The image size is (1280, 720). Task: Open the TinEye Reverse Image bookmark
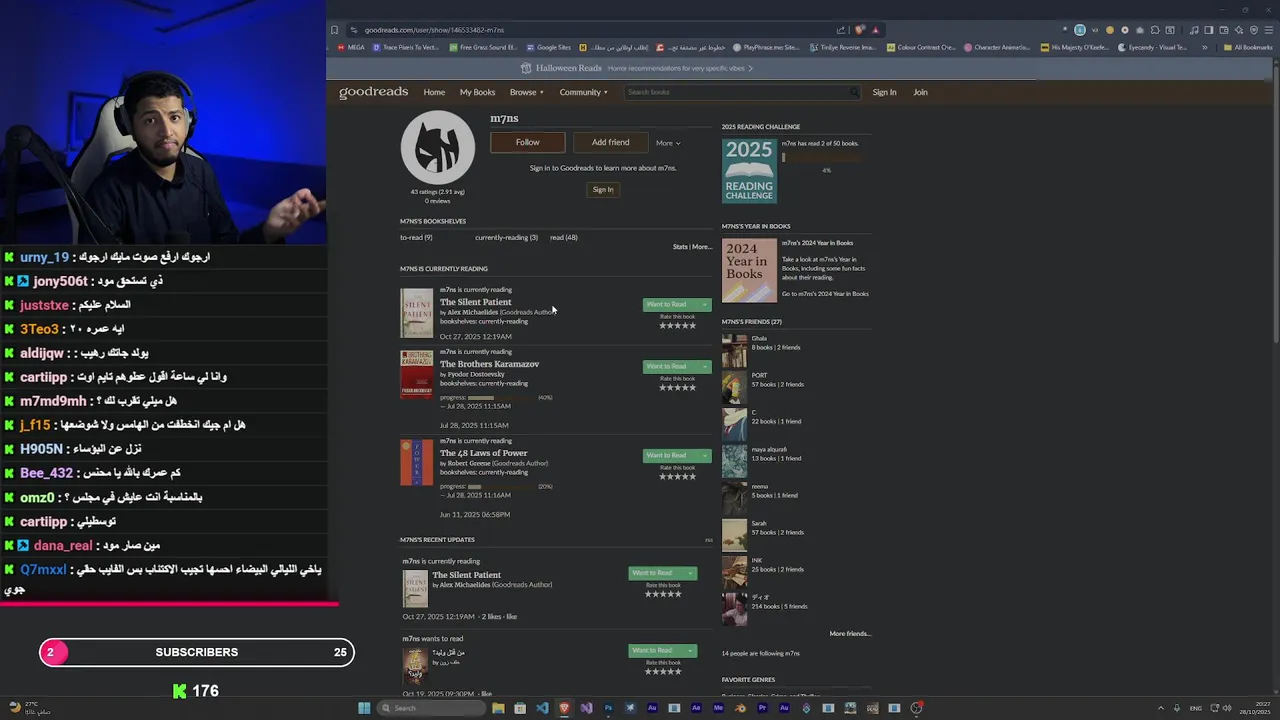(x=843, y=47)
